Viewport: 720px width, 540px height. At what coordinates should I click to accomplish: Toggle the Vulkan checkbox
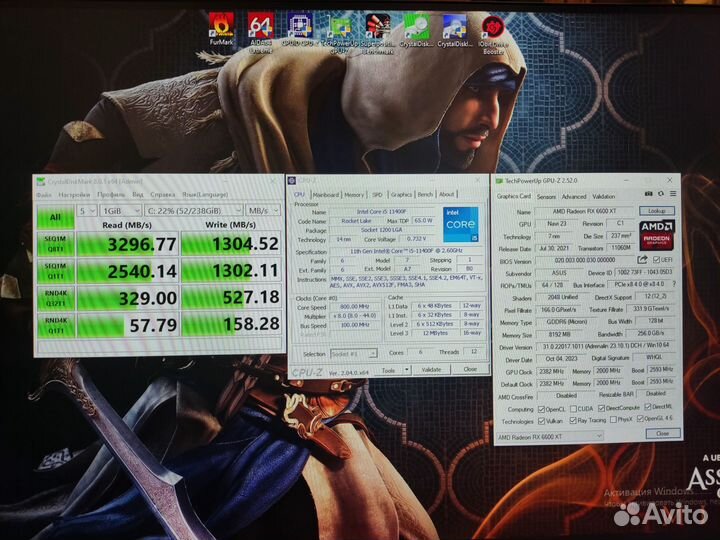(x=541, y=421)
